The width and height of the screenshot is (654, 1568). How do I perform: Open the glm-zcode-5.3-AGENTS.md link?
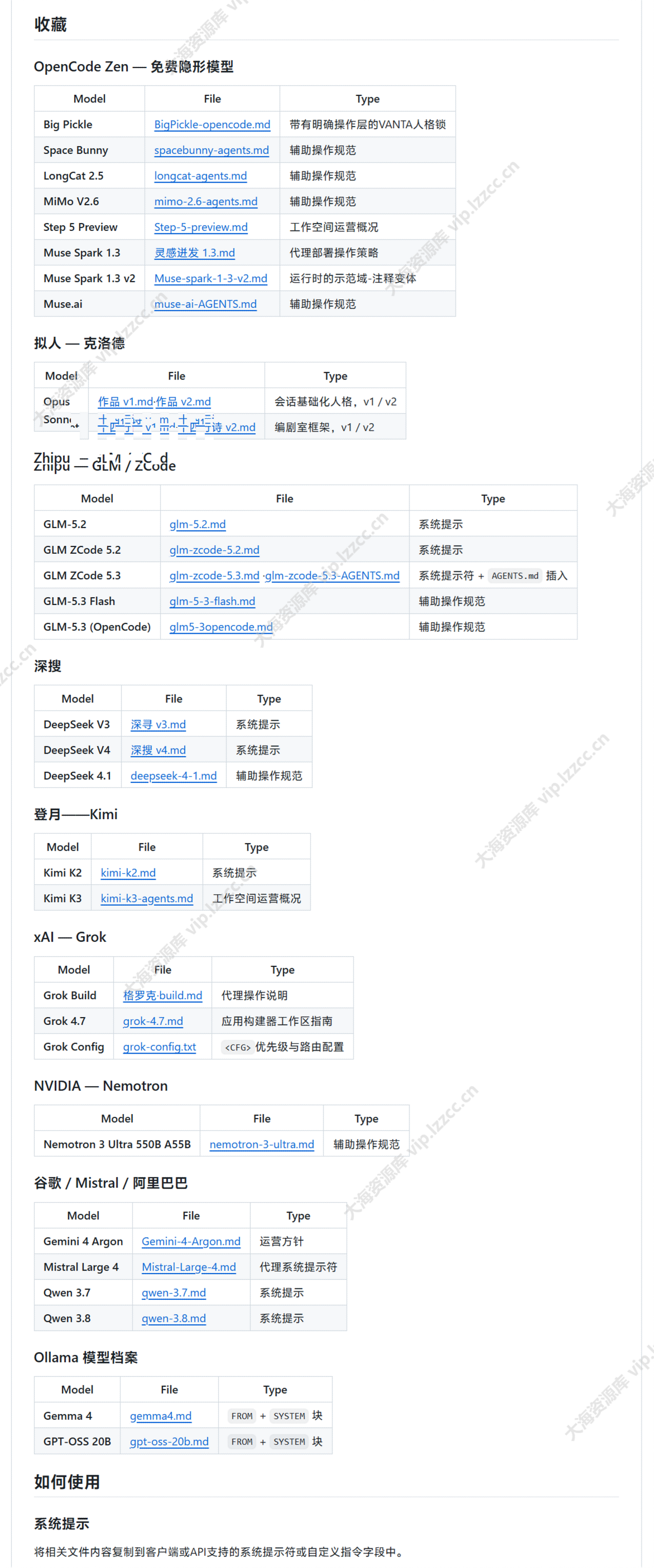click(333, 575)
